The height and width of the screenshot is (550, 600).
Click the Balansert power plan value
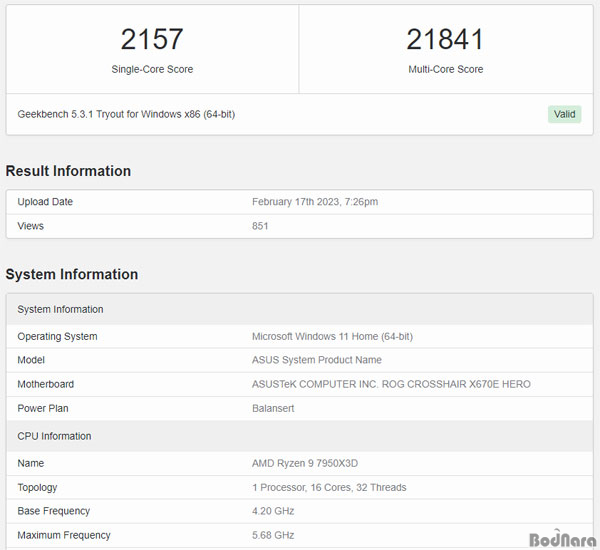point(273,408)
